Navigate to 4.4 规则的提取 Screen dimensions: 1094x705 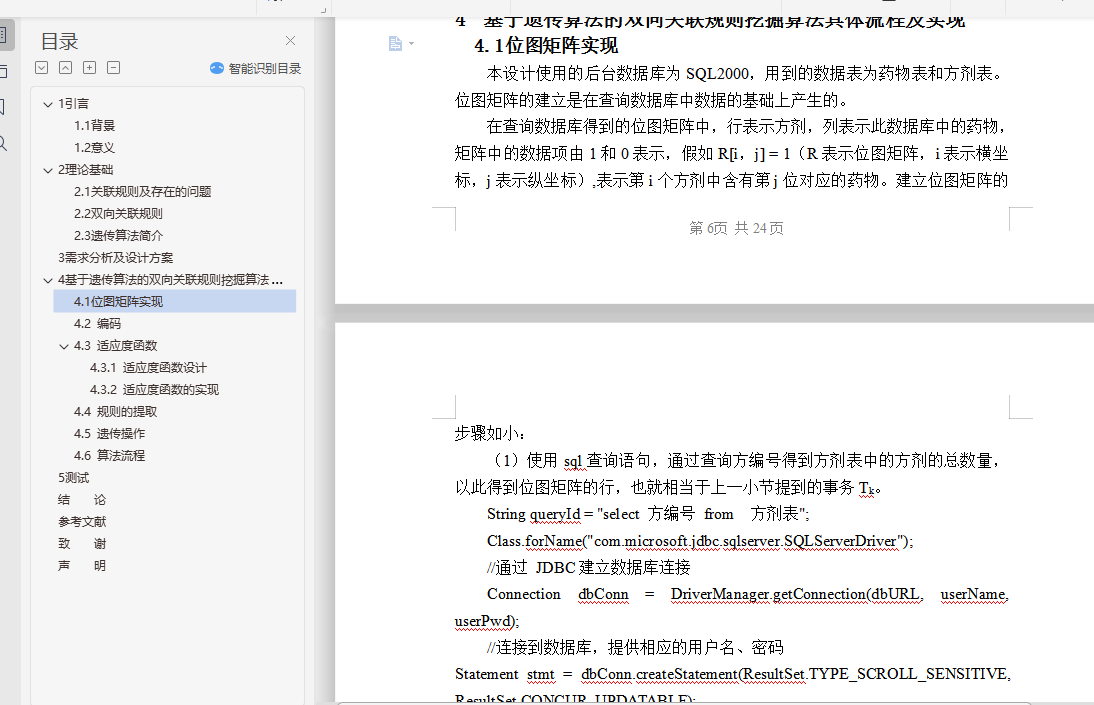115,412
